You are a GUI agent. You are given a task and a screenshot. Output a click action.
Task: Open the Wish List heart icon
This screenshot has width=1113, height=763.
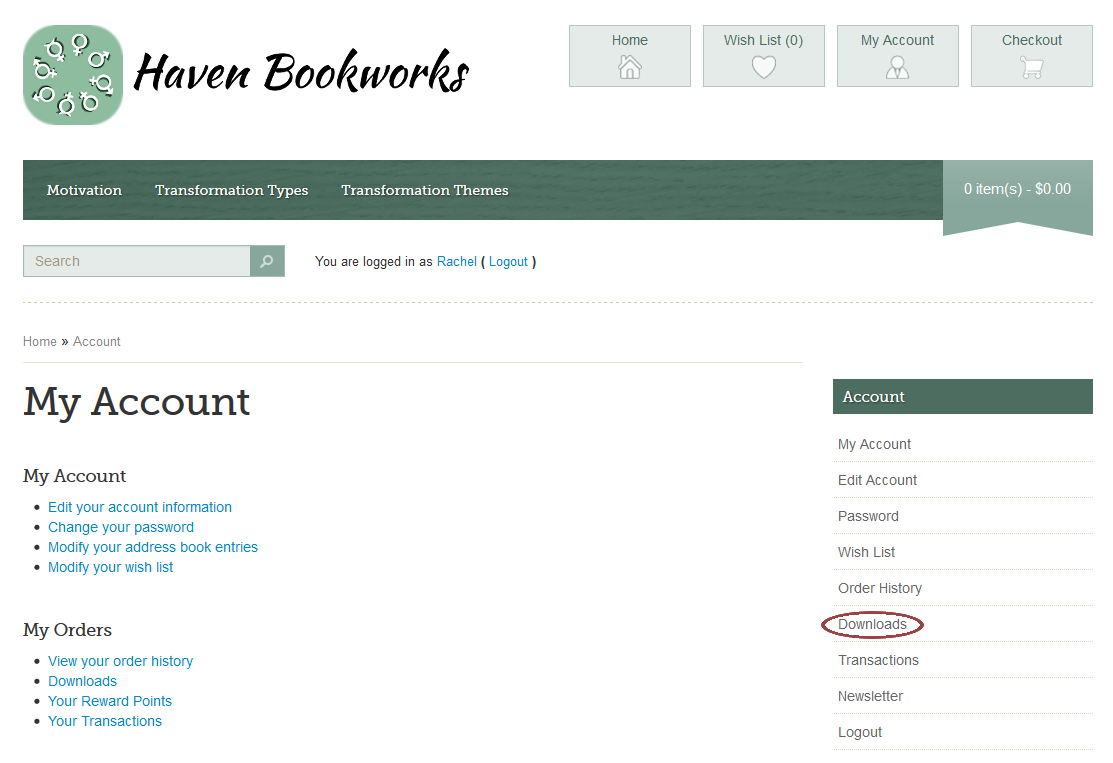tap(763, 67)
